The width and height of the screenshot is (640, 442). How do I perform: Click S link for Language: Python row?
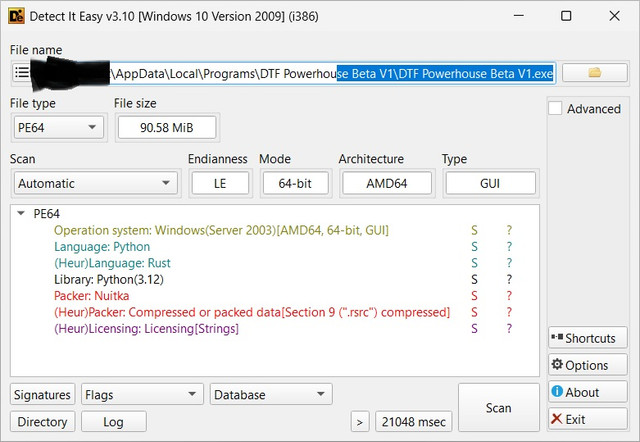point(474,247)
